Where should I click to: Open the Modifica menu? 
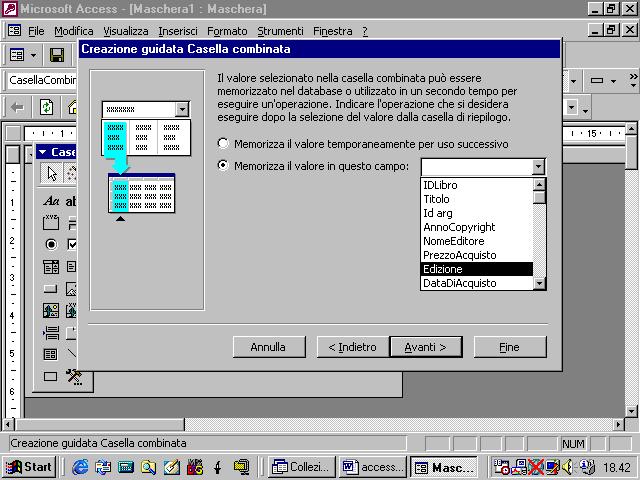click(74, 31)
